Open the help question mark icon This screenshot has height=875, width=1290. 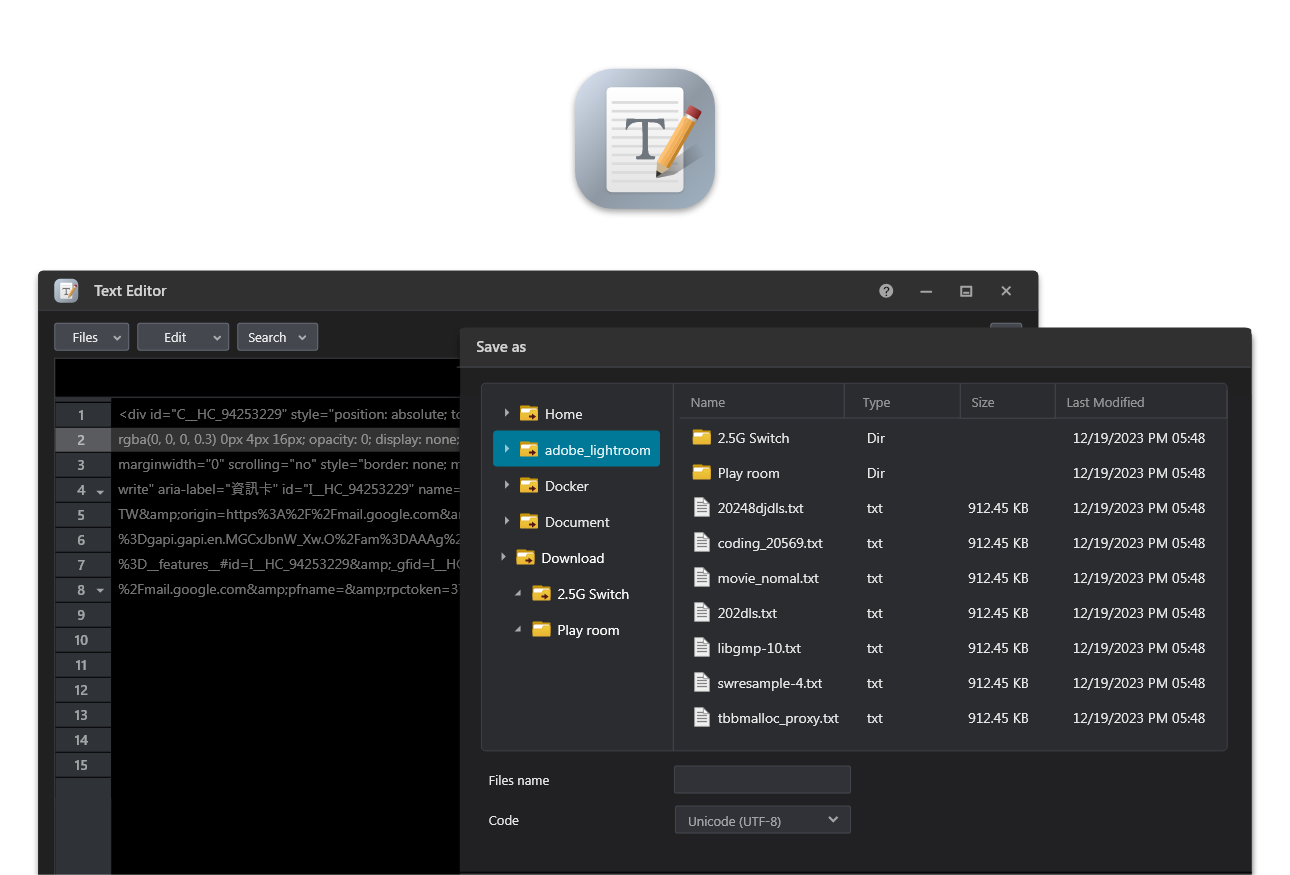point(886,291)
